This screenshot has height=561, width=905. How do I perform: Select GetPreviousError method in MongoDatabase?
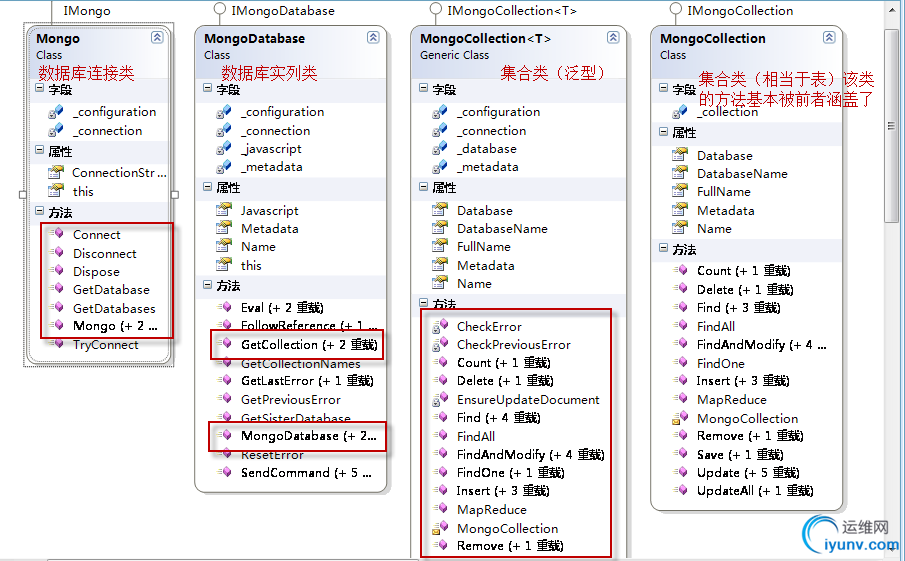[x=290, y=399]
